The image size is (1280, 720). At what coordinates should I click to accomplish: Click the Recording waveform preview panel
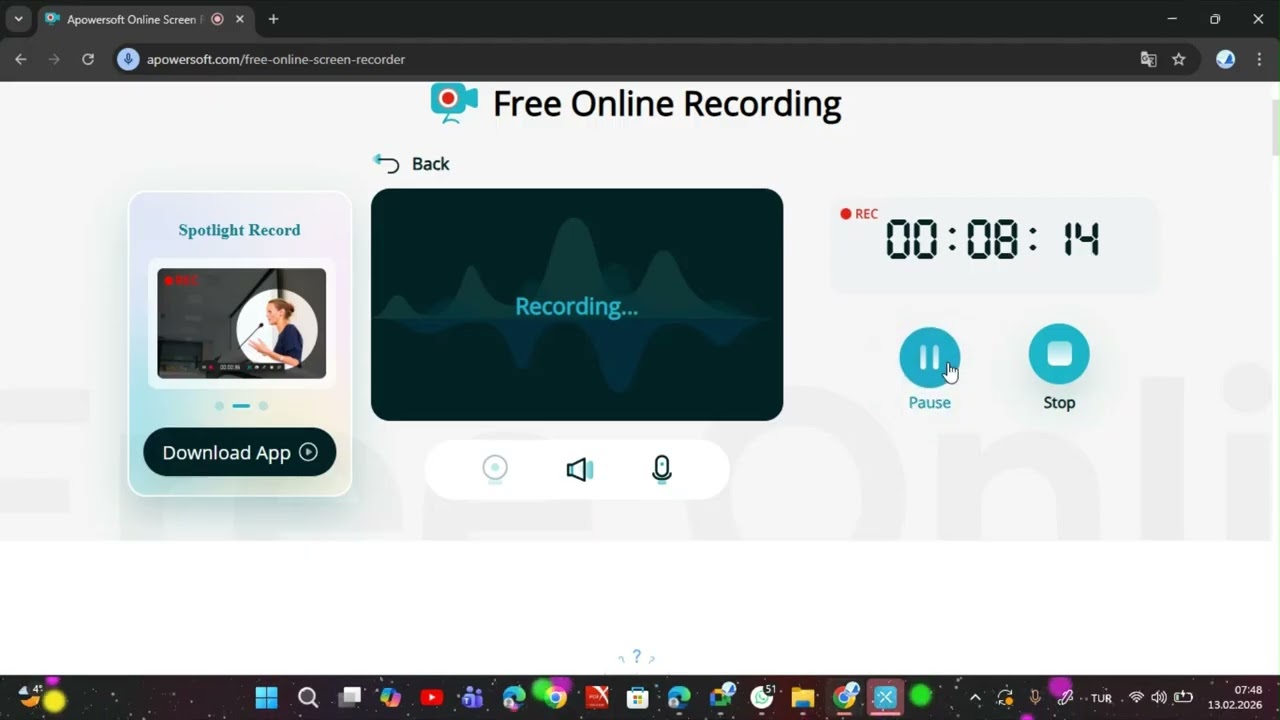coord(577,305)
